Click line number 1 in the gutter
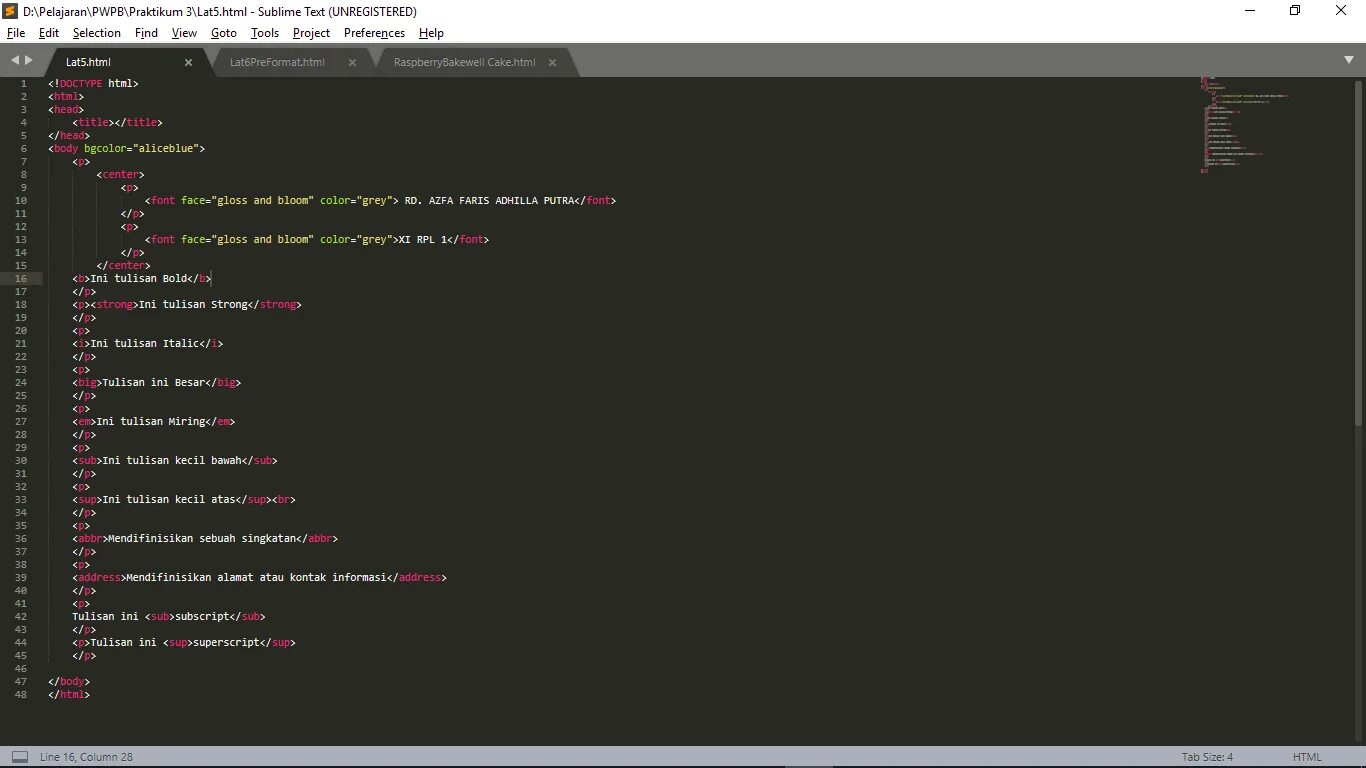The height and width of the screenshot is (768, 1366). tap(24, 83)
